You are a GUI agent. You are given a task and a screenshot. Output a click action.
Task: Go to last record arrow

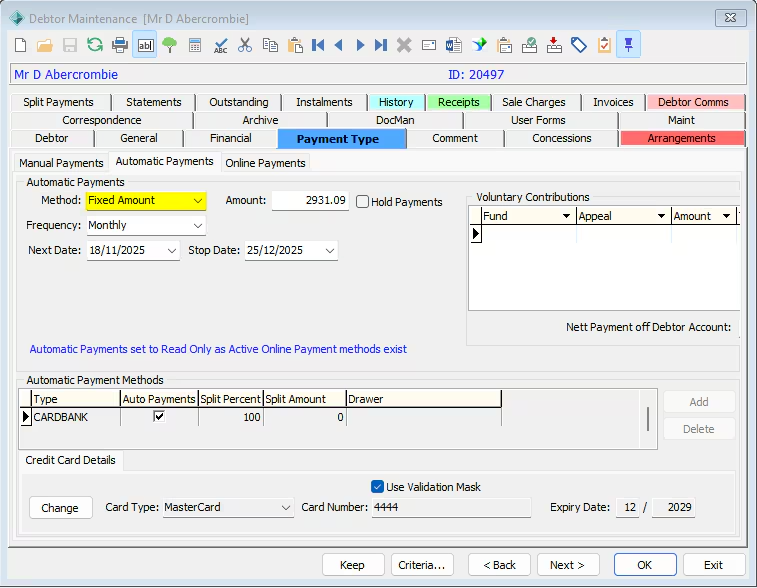pos(381,45)
